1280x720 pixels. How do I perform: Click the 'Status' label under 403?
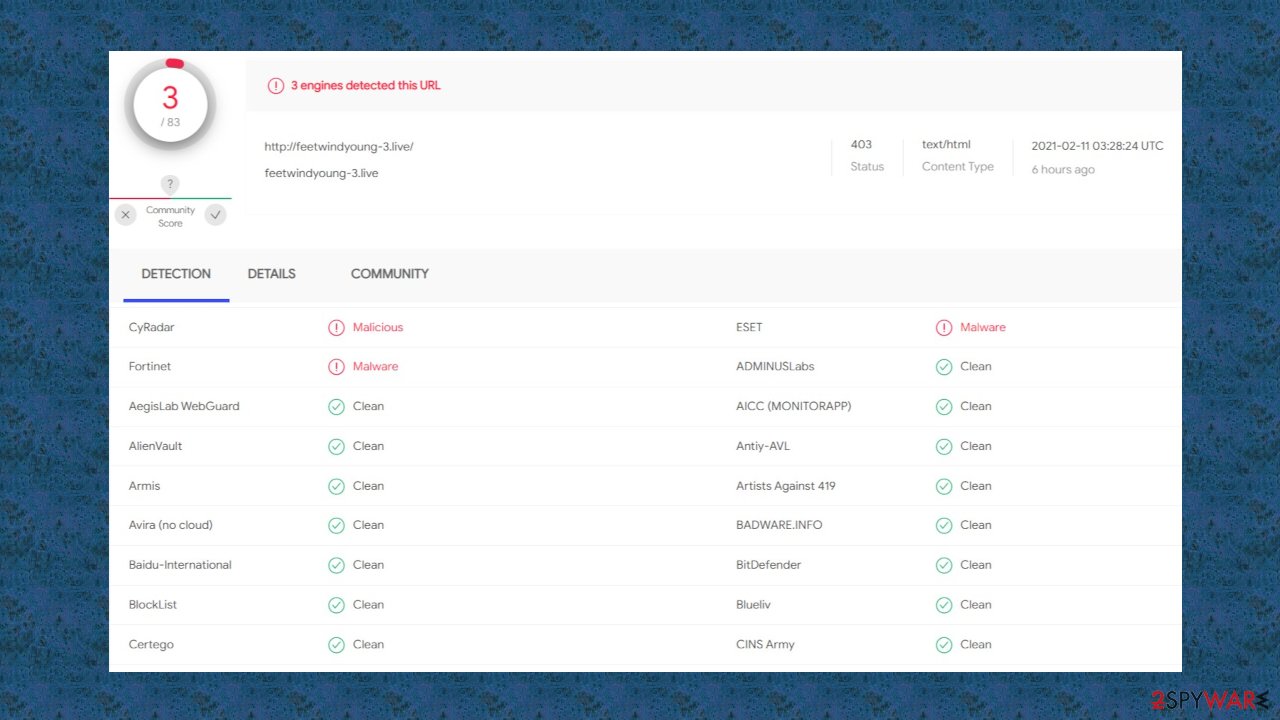tap(867, 168)
